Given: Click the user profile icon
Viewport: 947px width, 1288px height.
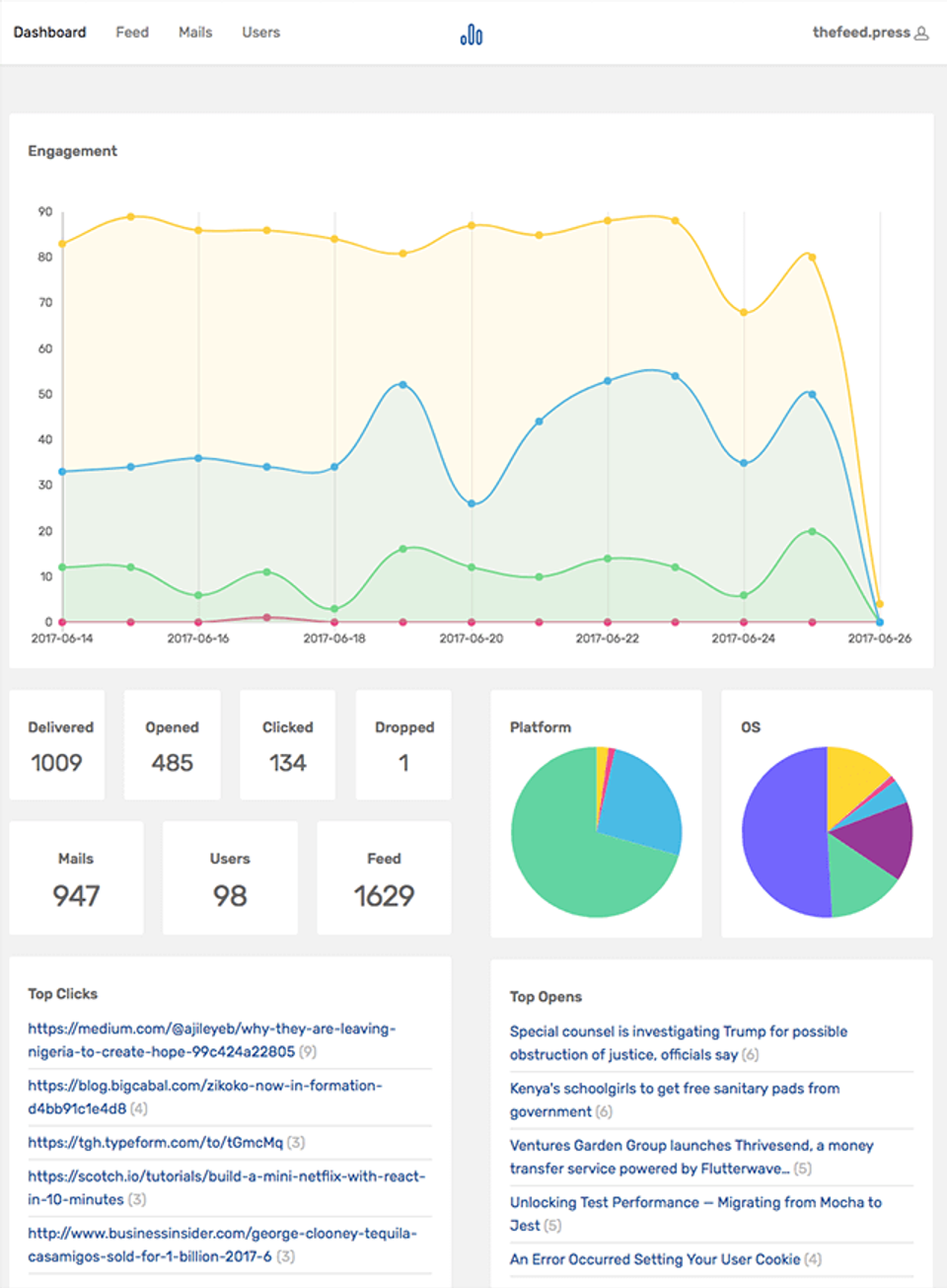Looking at the screenshot, I should 922,34.
